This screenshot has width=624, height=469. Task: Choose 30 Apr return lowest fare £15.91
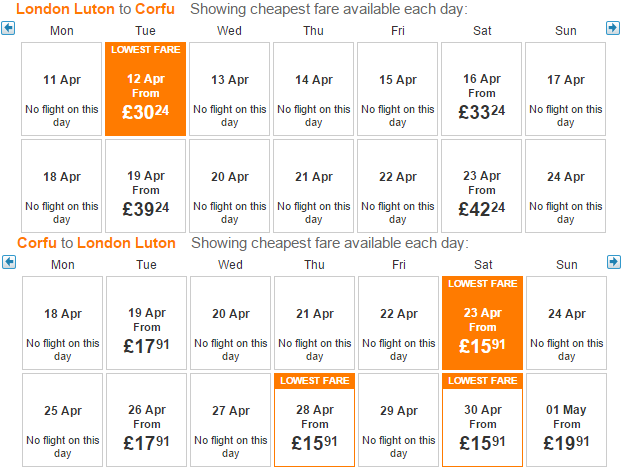(482, 420)
